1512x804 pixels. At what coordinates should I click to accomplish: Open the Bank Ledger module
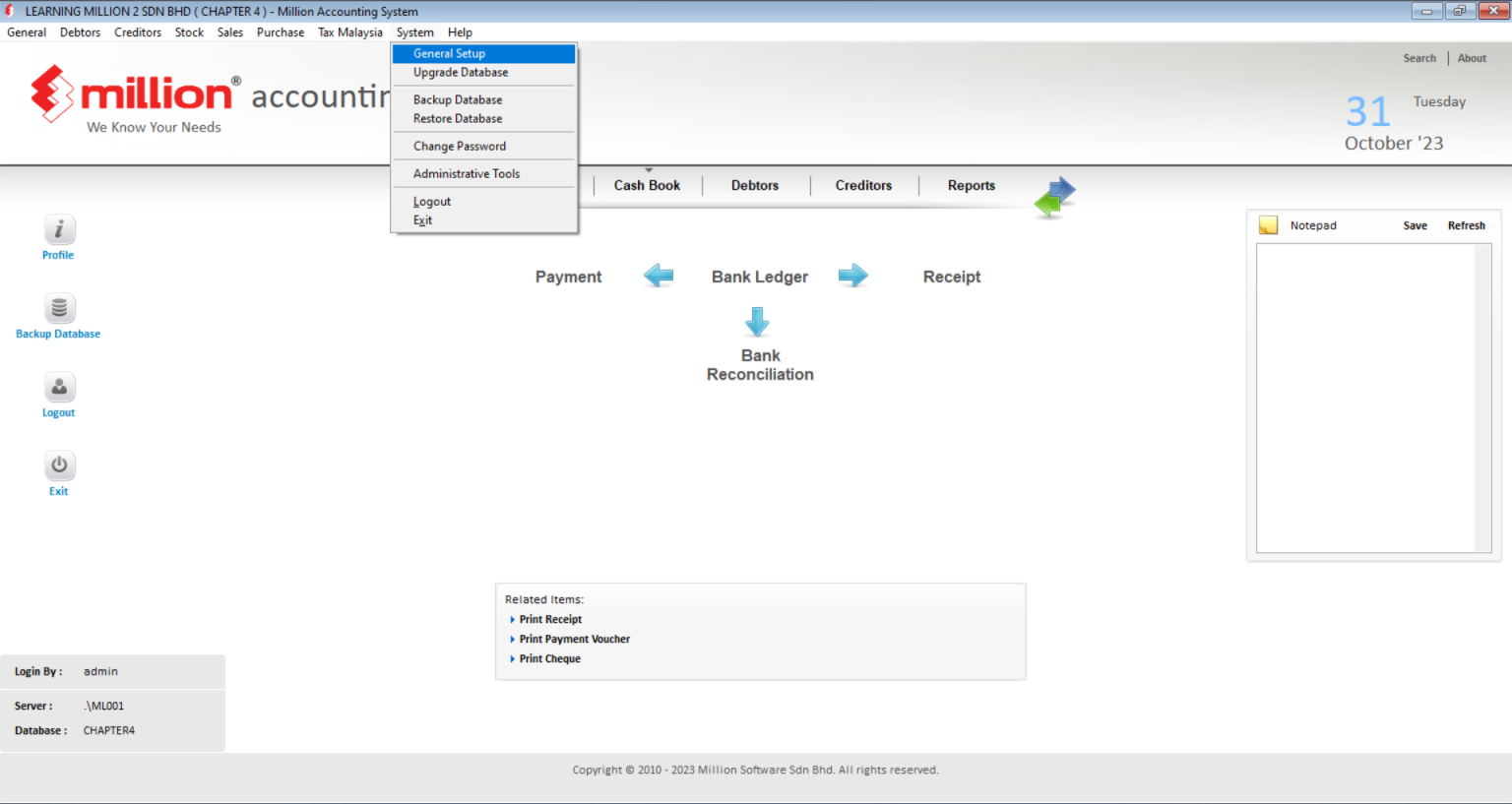pyautogui.click(x=760, y=277)
